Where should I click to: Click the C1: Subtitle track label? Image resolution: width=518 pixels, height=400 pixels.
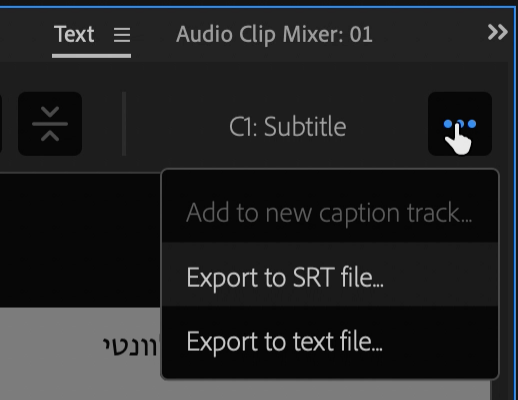[x=288, y=127]
